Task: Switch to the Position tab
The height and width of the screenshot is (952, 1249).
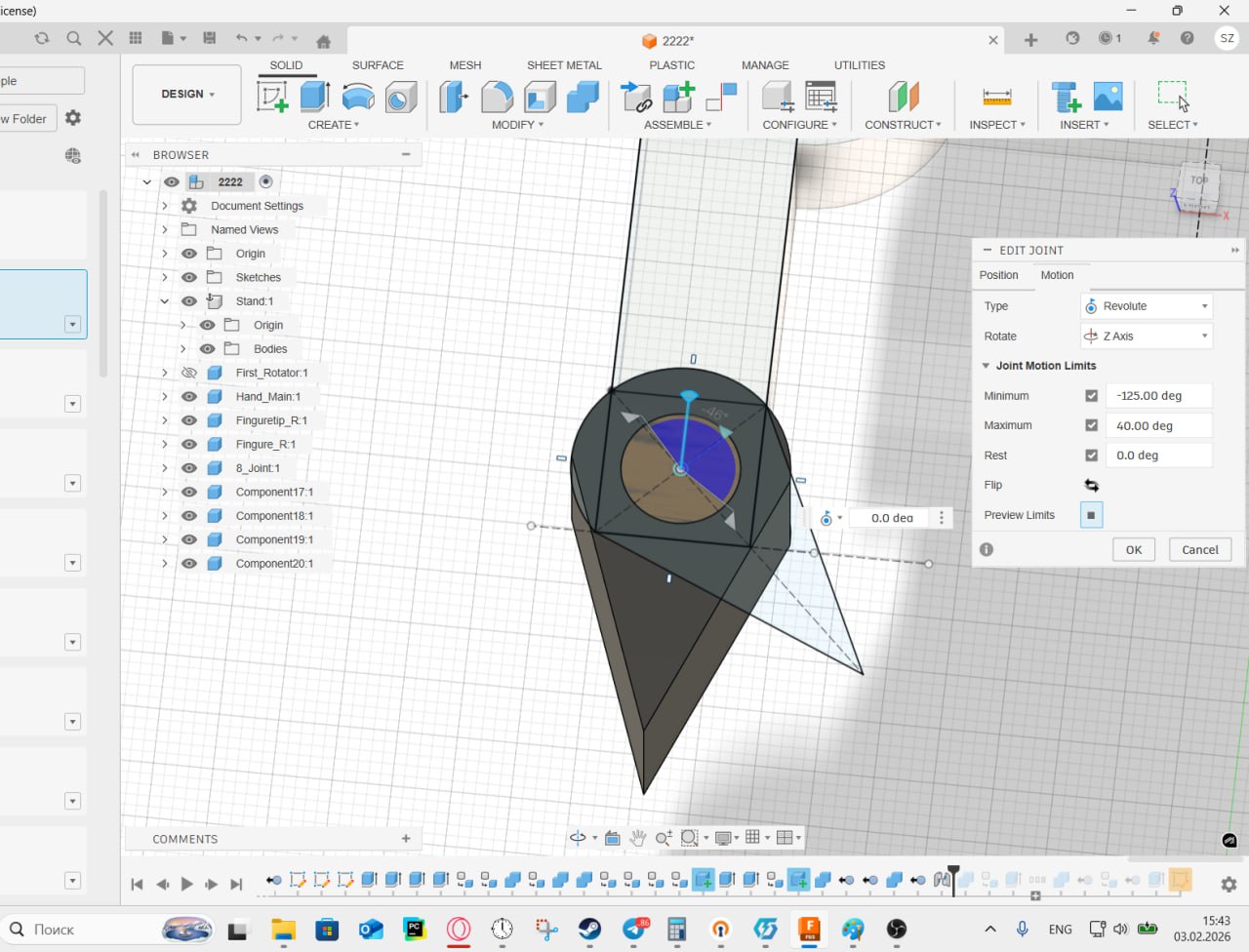Action: pyautogui.click(x=998, y=275)
